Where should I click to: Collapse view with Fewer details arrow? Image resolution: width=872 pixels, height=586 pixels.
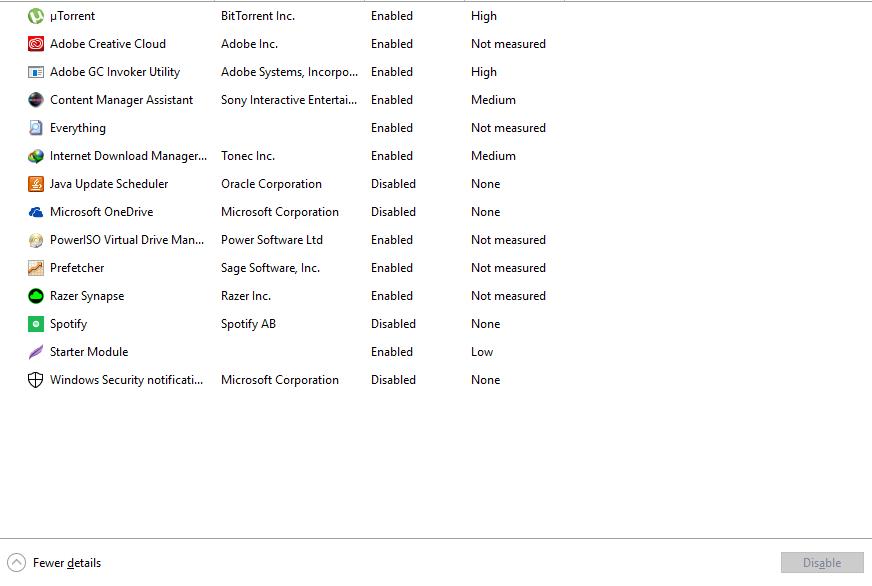tap(17, 563)
